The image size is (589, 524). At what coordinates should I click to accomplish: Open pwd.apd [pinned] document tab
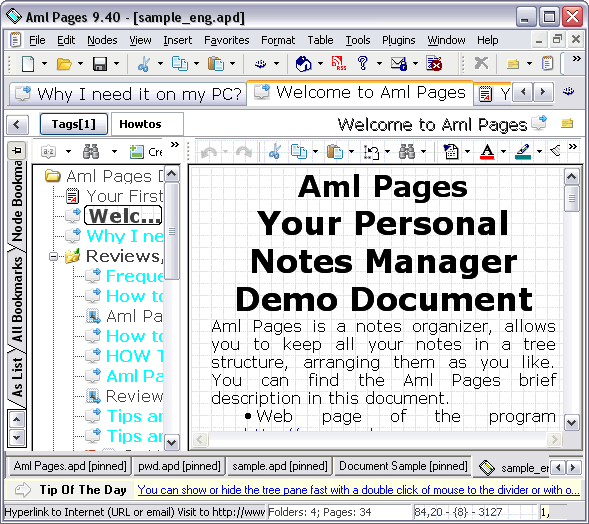point(179,466)
